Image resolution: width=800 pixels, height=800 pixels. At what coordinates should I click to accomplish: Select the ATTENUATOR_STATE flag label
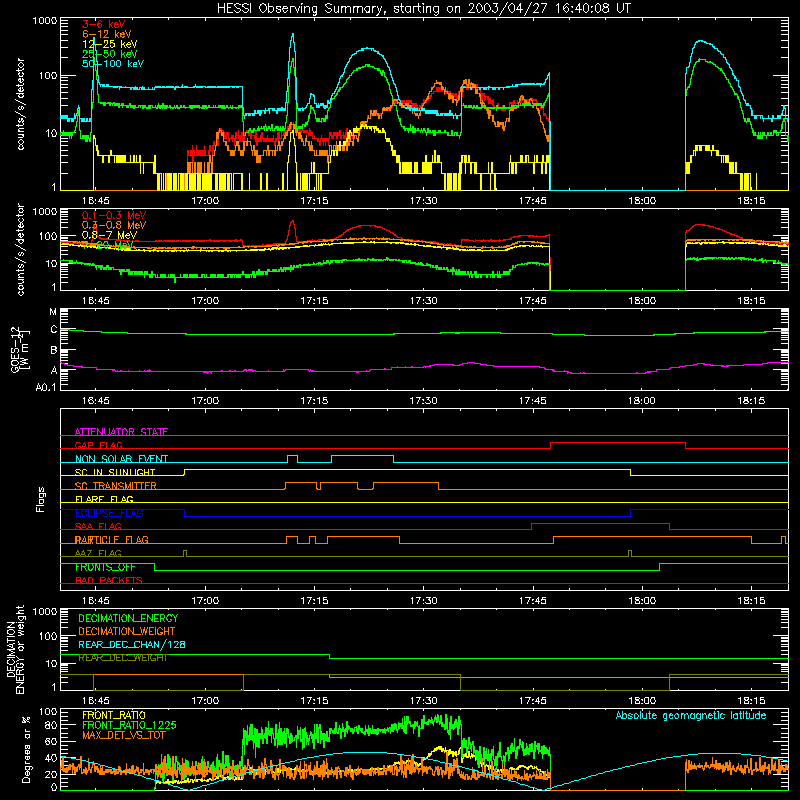pos(121,432)
